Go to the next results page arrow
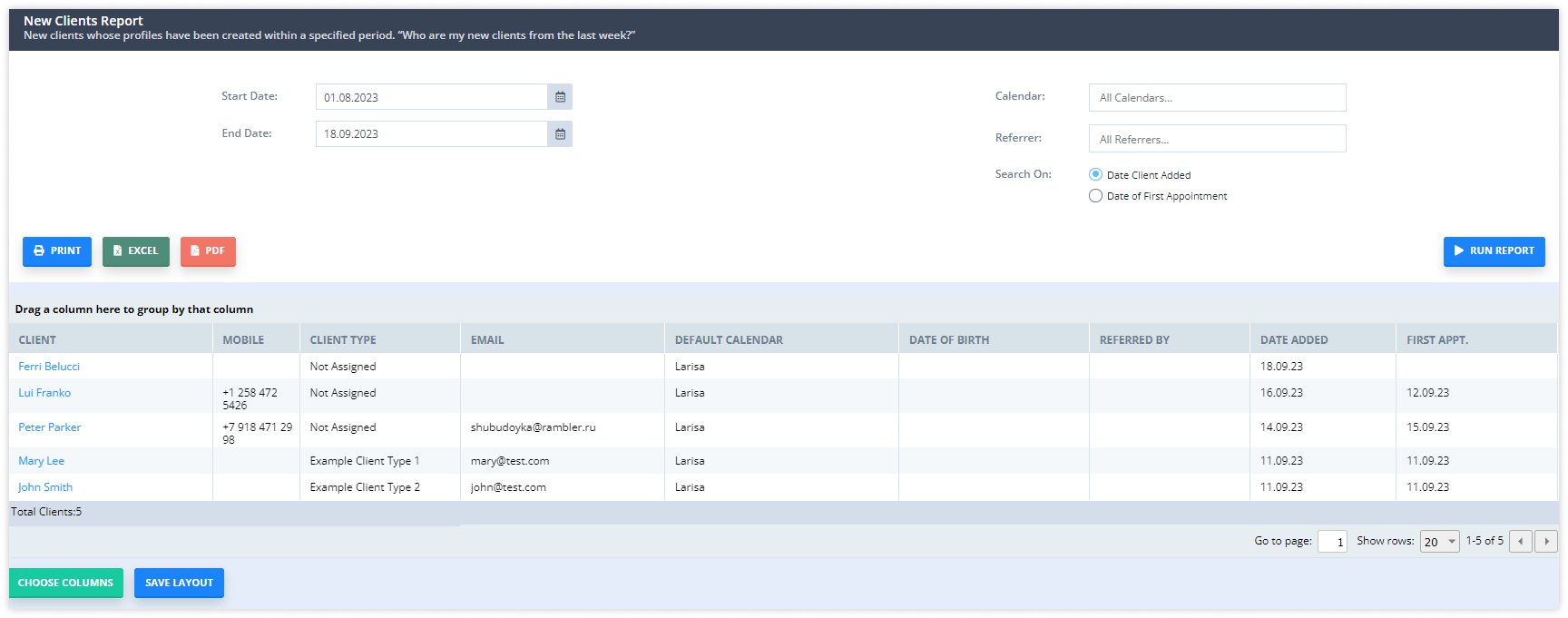The width and height of the screenshot is (1568, 618). tap(1546, 541)
